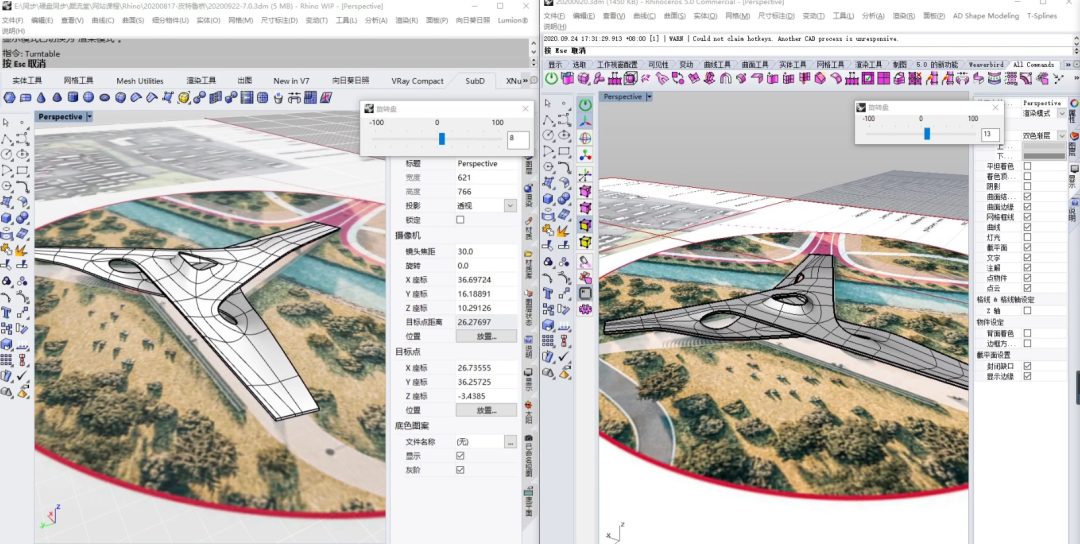
Task: Open the 双色渐层 dropdown in Rhino 5 panel
Action: point(1061,136)
